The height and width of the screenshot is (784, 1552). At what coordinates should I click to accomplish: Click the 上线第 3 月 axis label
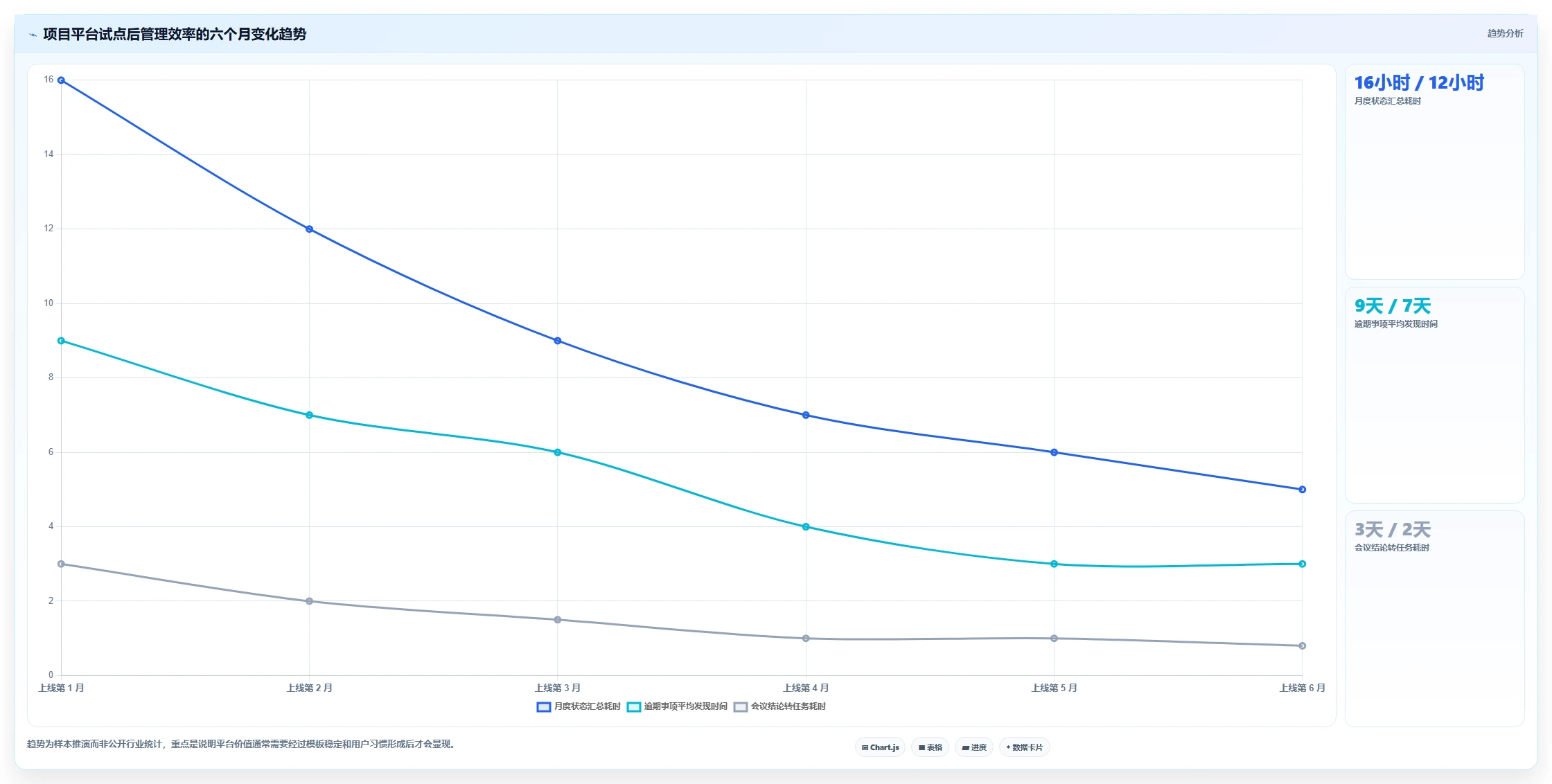(x=558, y=688)
